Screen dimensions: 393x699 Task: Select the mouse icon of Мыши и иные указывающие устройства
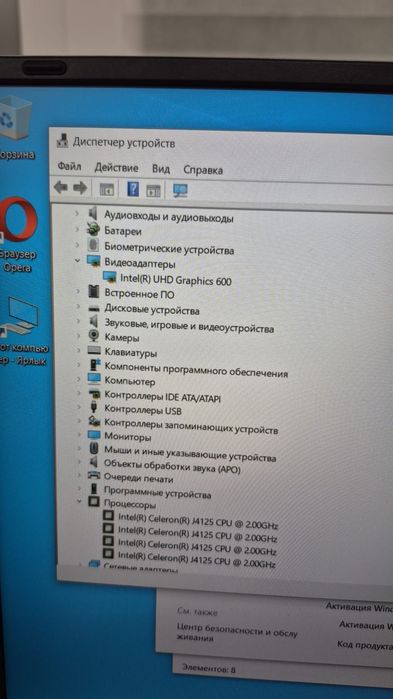tap(94, 448)
